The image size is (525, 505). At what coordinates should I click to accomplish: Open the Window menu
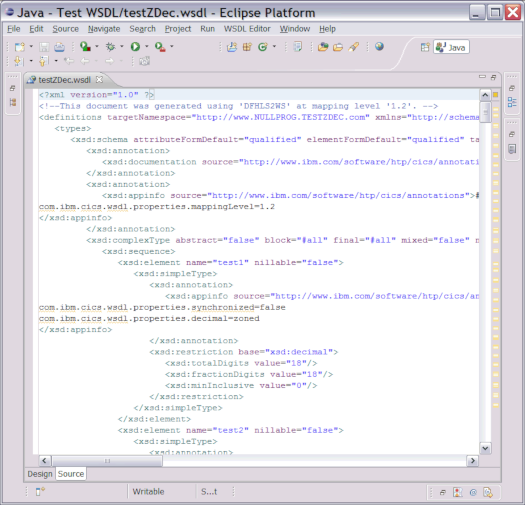[x=295, y=29]
